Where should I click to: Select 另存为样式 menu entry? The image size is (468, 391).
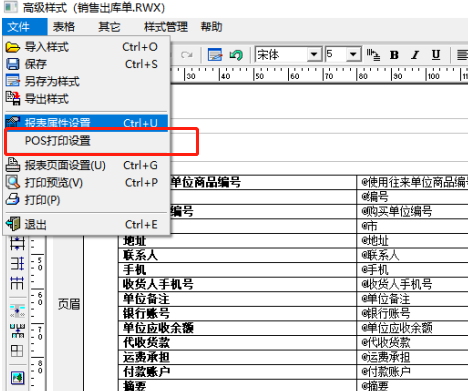[86, 81]
